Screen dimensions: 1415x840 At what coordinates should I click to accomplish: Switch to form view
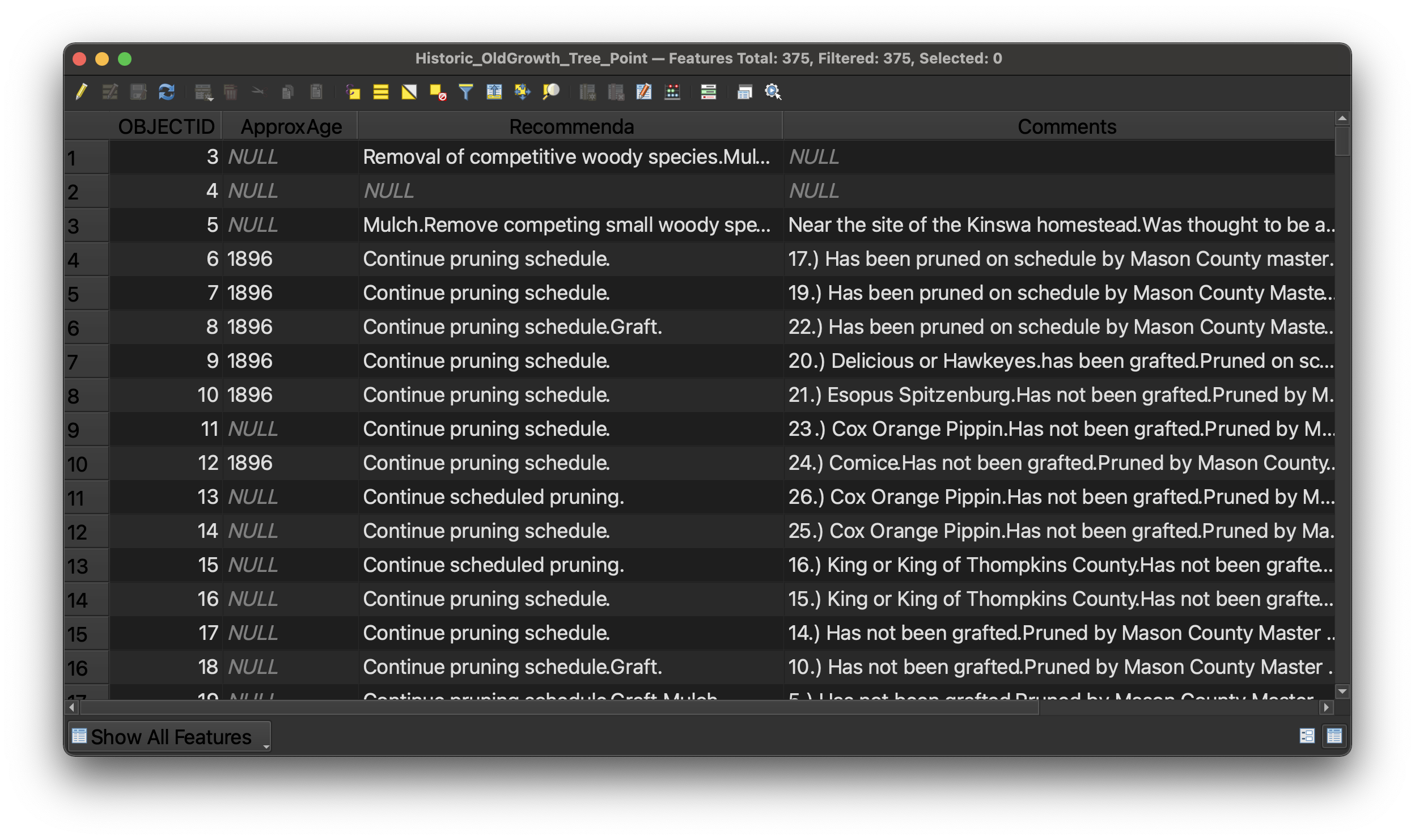click(x=1307, y=736)
